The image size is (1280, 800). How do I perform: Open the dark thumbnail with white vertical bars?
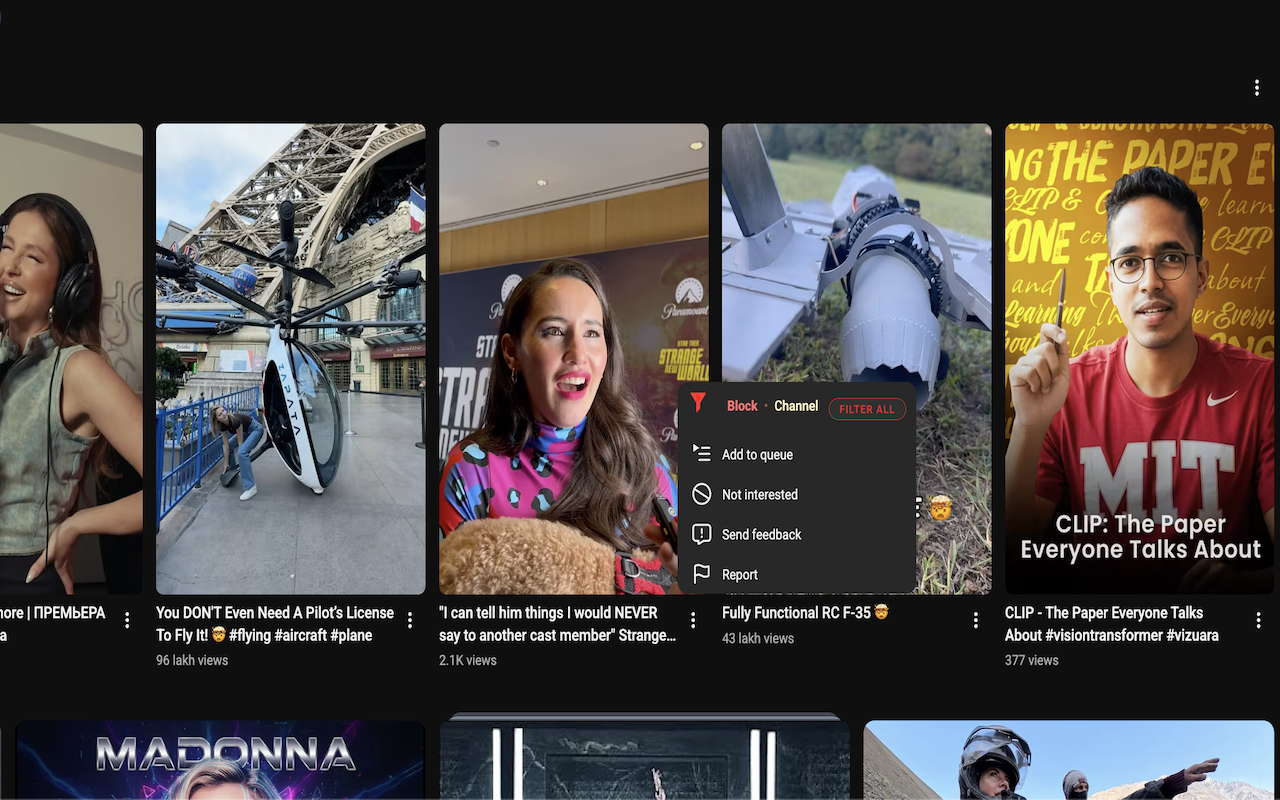pyautogui.click(x=645, y=758)
